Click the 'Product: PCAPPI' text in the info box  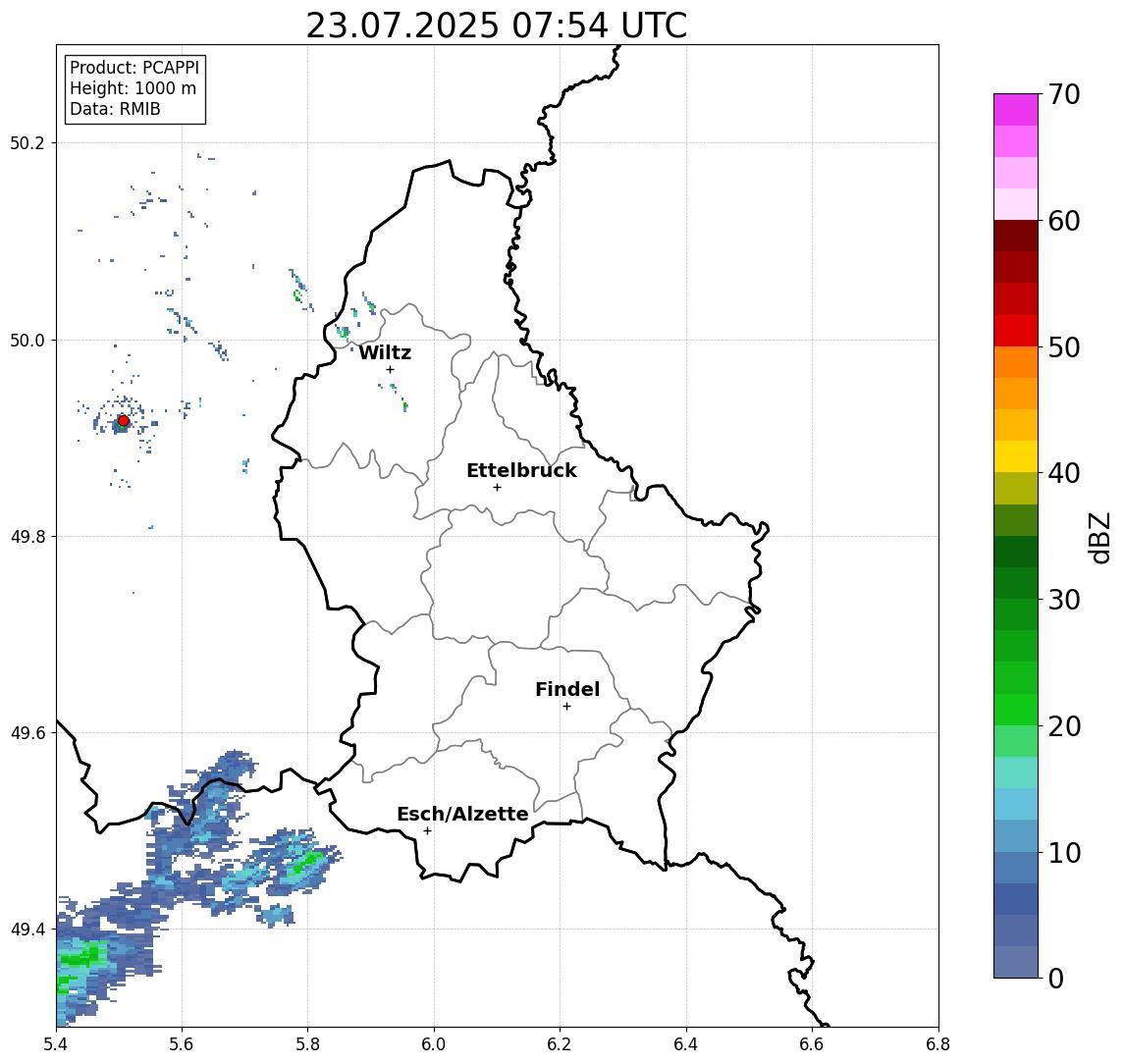(x=134, y=68)
